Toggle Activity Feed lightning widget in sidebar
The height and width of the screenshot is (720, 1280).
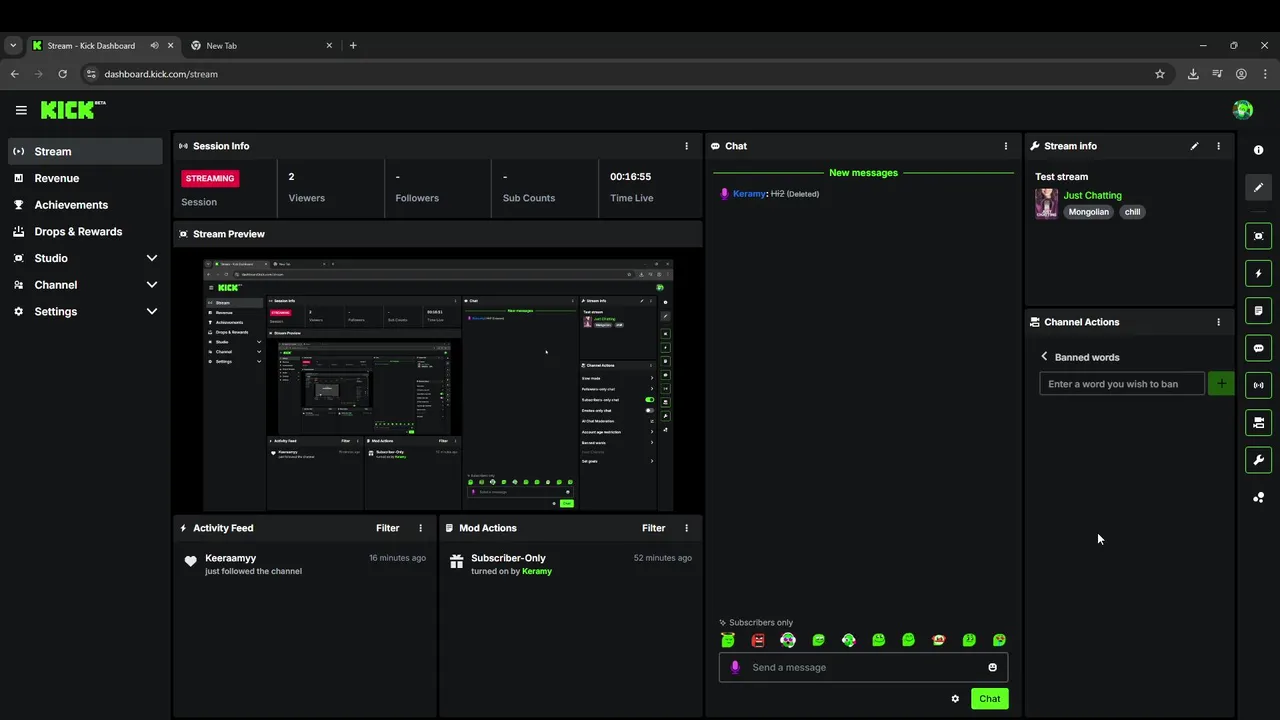1258,273
